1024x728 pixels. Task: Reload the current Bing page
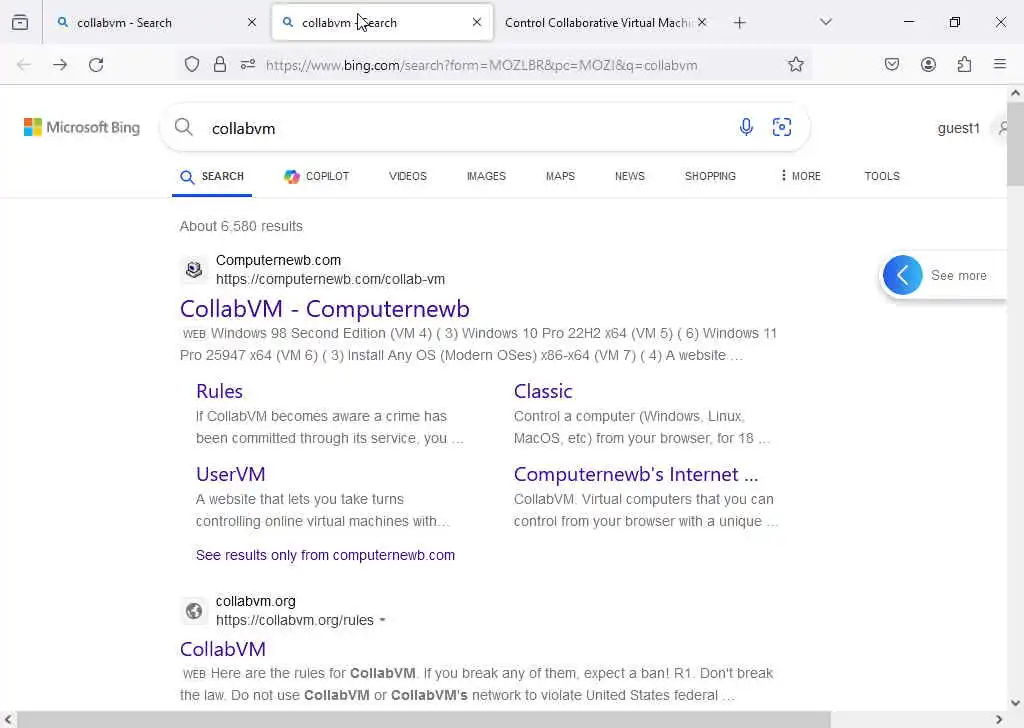coord(96,65)
